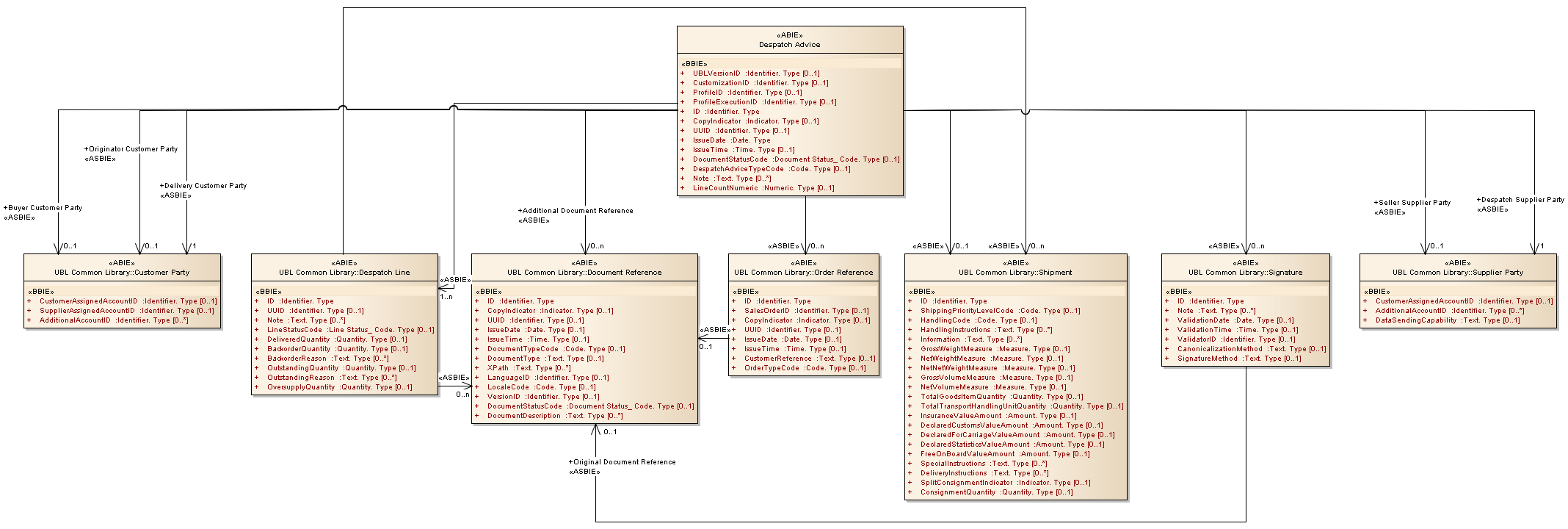Select the Despatch Advice class header
Screen dimensions: 1568x529
[789, 45]
